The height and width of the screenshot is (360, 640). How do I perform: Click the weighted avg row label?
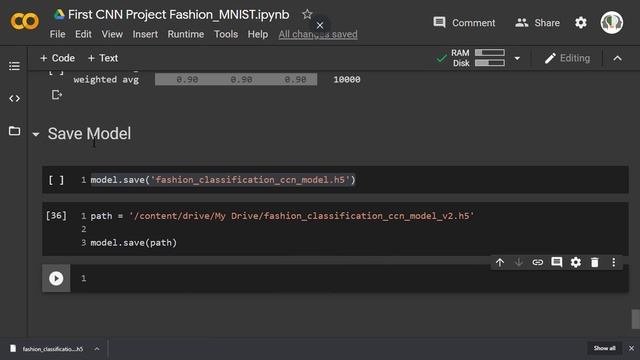pyautogui.click(x=106, y=80)
